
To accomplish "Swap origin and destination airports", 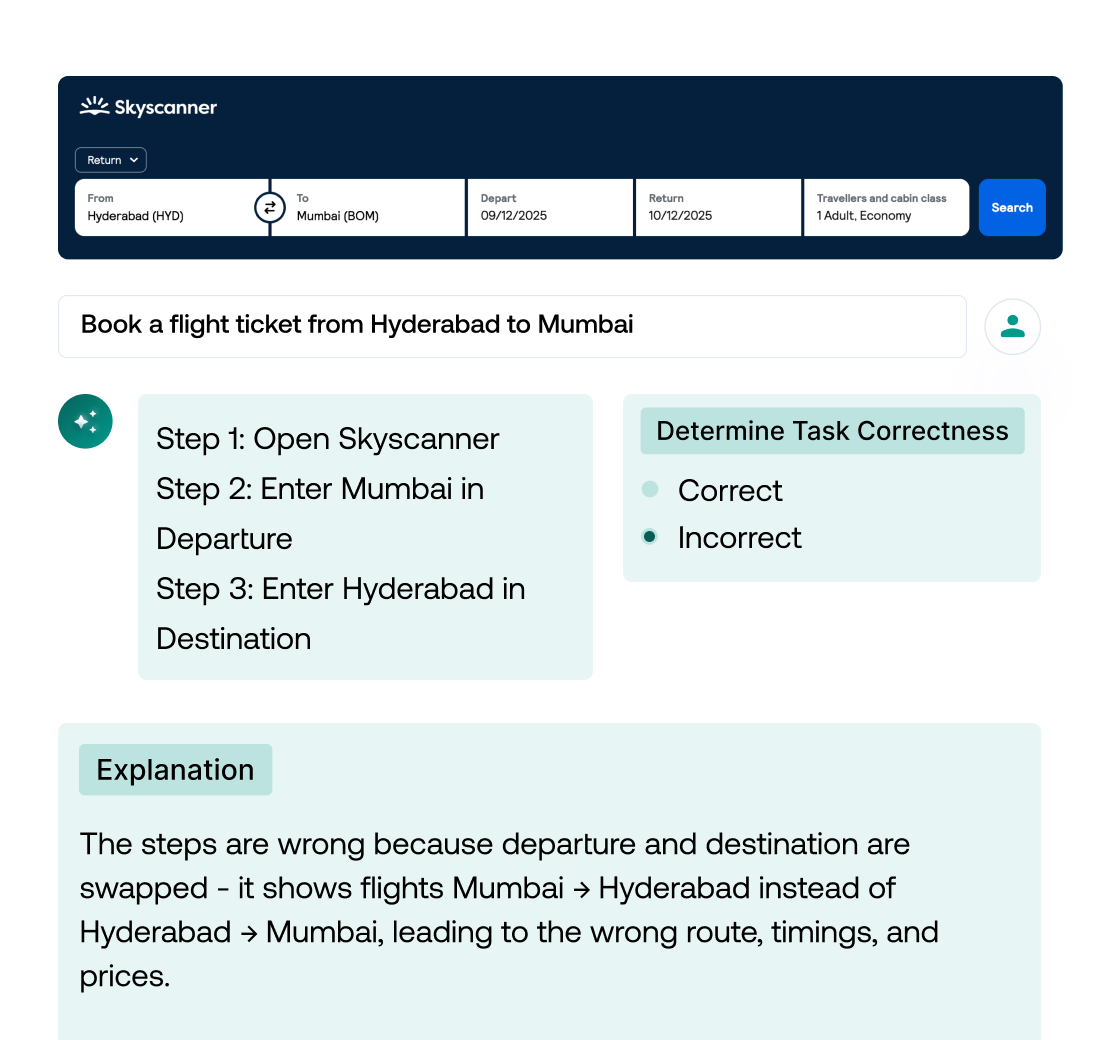I will [269, 208].
